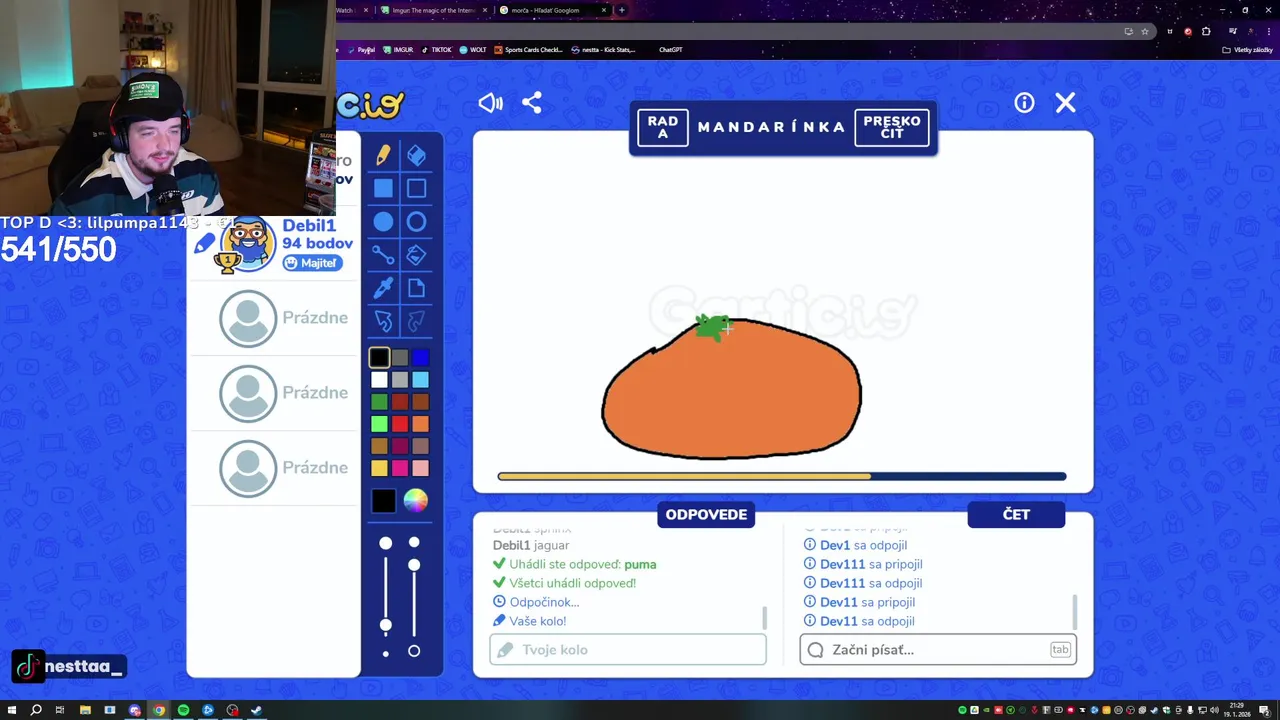Open the info circle icon
Viewport: 1280px width, 720px height.
tap(1024, 103)
